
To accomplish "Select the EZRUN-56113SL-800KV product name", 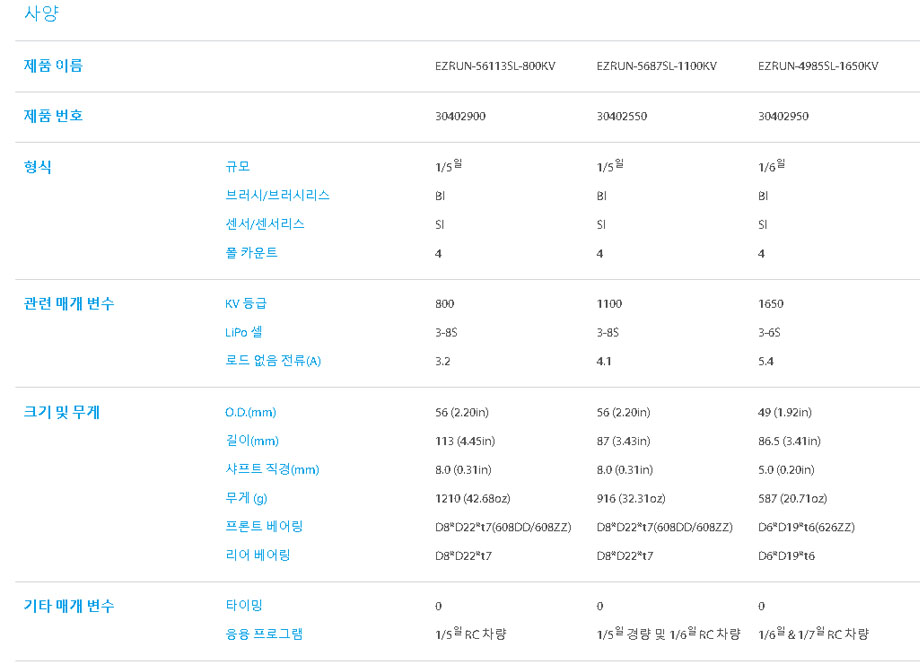I will (x=494, y=66).
